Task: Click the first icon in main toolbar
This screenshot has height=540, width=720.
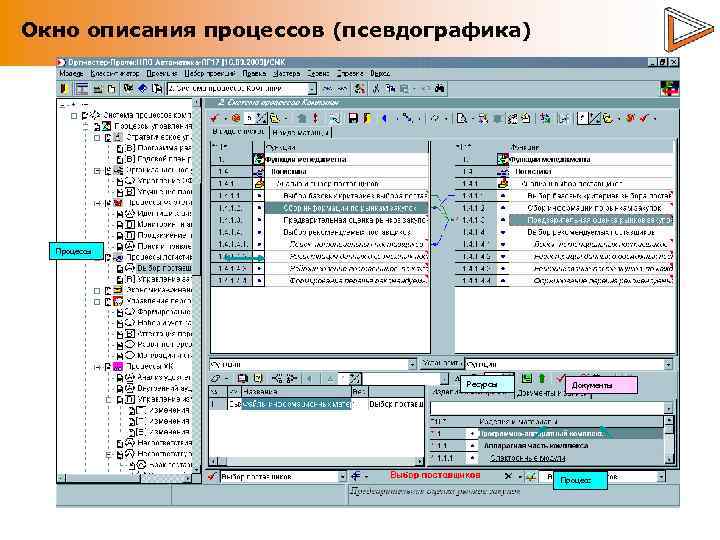Action: (64, 89)
